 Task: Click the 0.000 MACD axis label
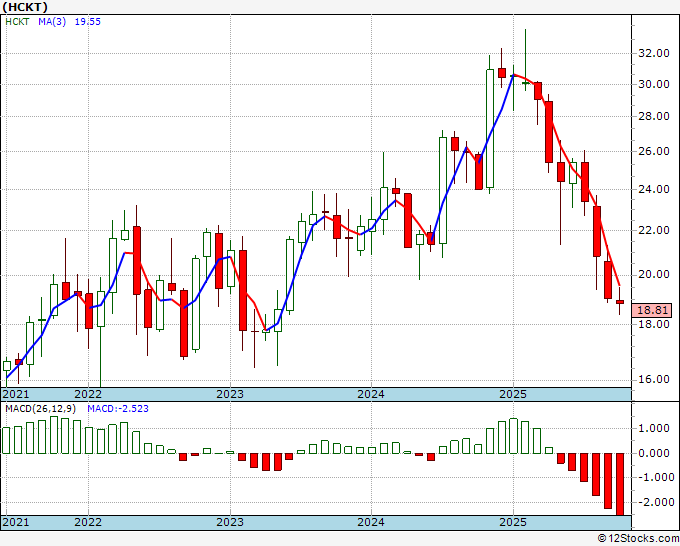pyautogui.click(x=654, y=453)
